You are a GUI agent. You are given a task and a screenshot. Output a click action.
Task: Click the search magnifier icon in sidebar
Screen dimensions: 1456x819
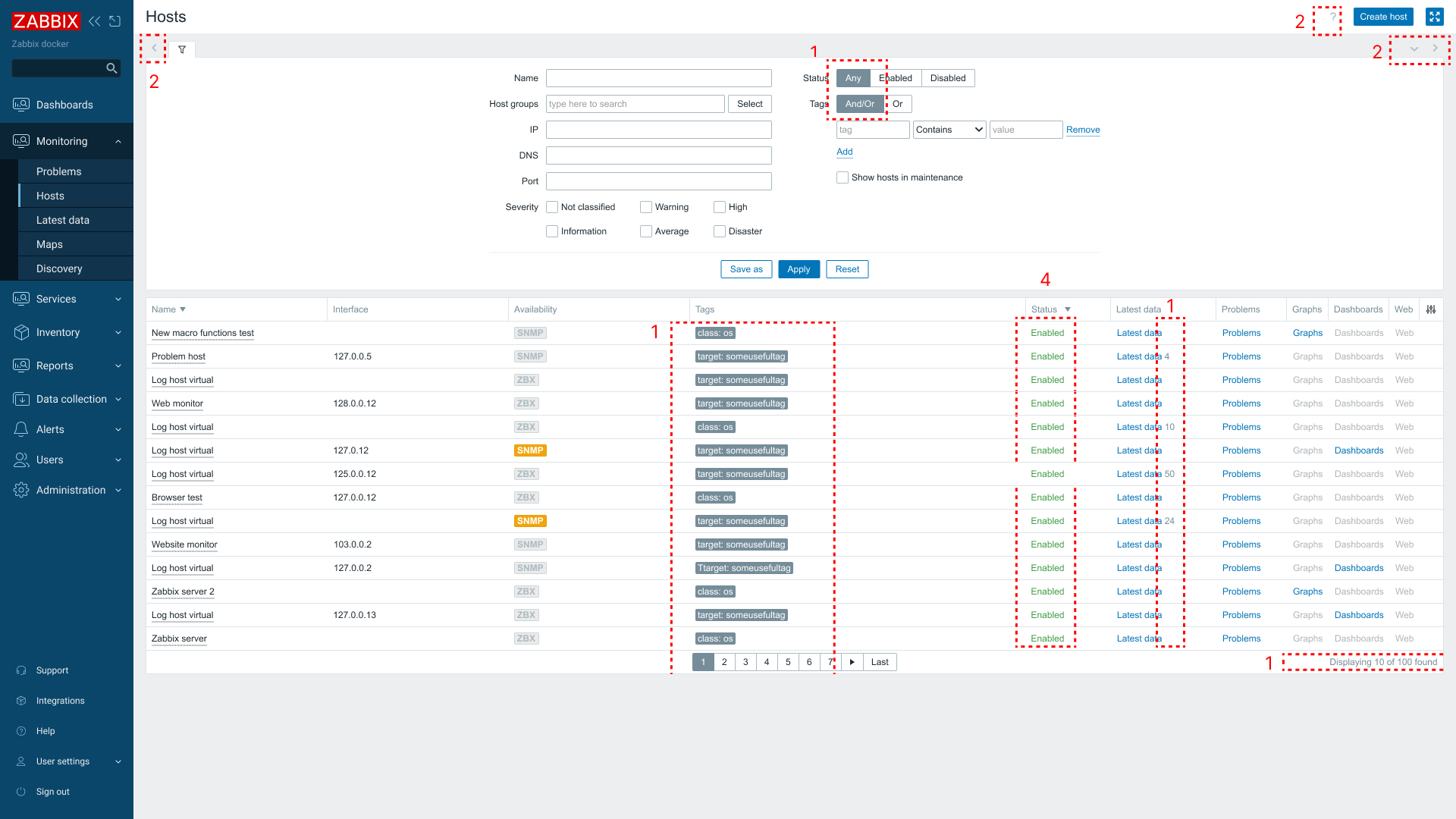[x=111, y=68]
